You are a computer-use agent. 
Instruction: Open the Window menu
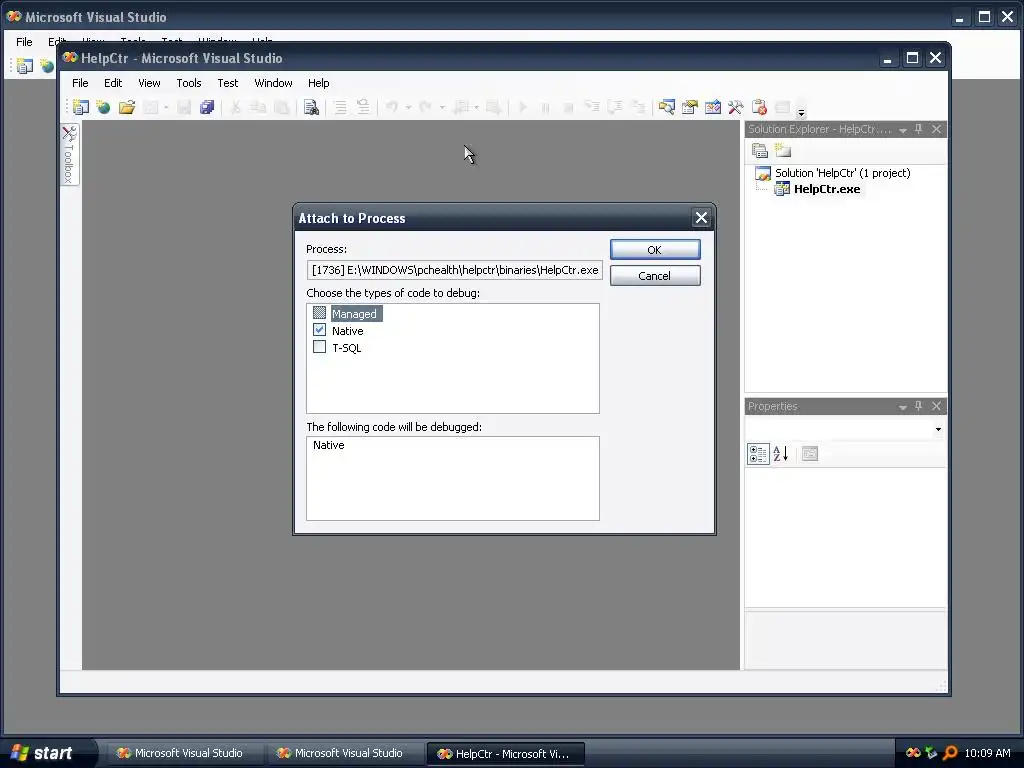[273, 83]
